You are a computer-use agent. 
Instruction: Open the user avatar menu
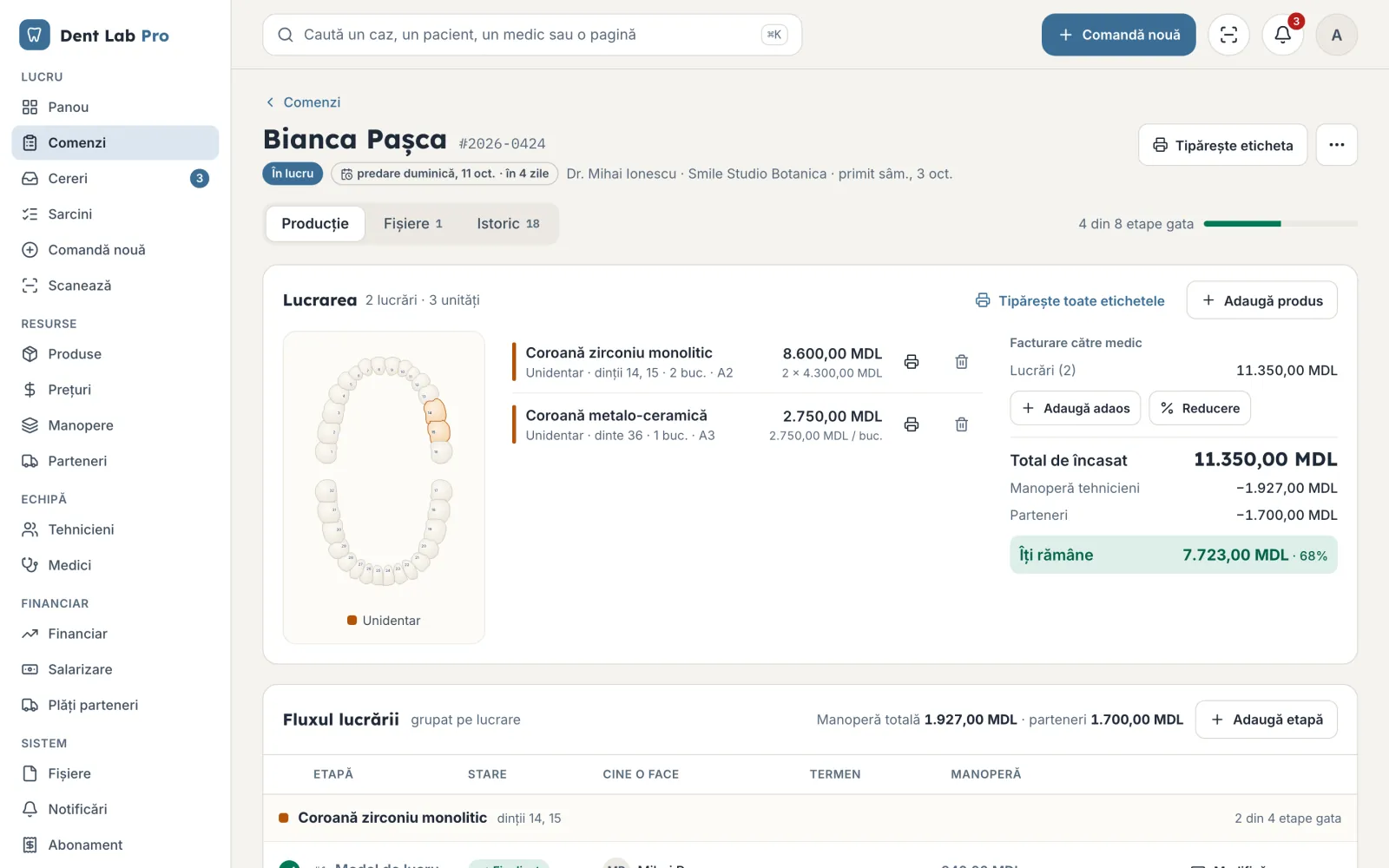1337,35
